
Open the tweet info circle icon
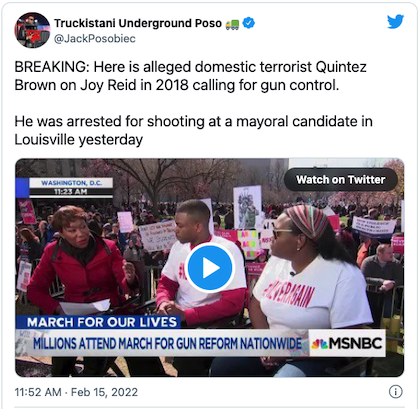coord(396,392)
